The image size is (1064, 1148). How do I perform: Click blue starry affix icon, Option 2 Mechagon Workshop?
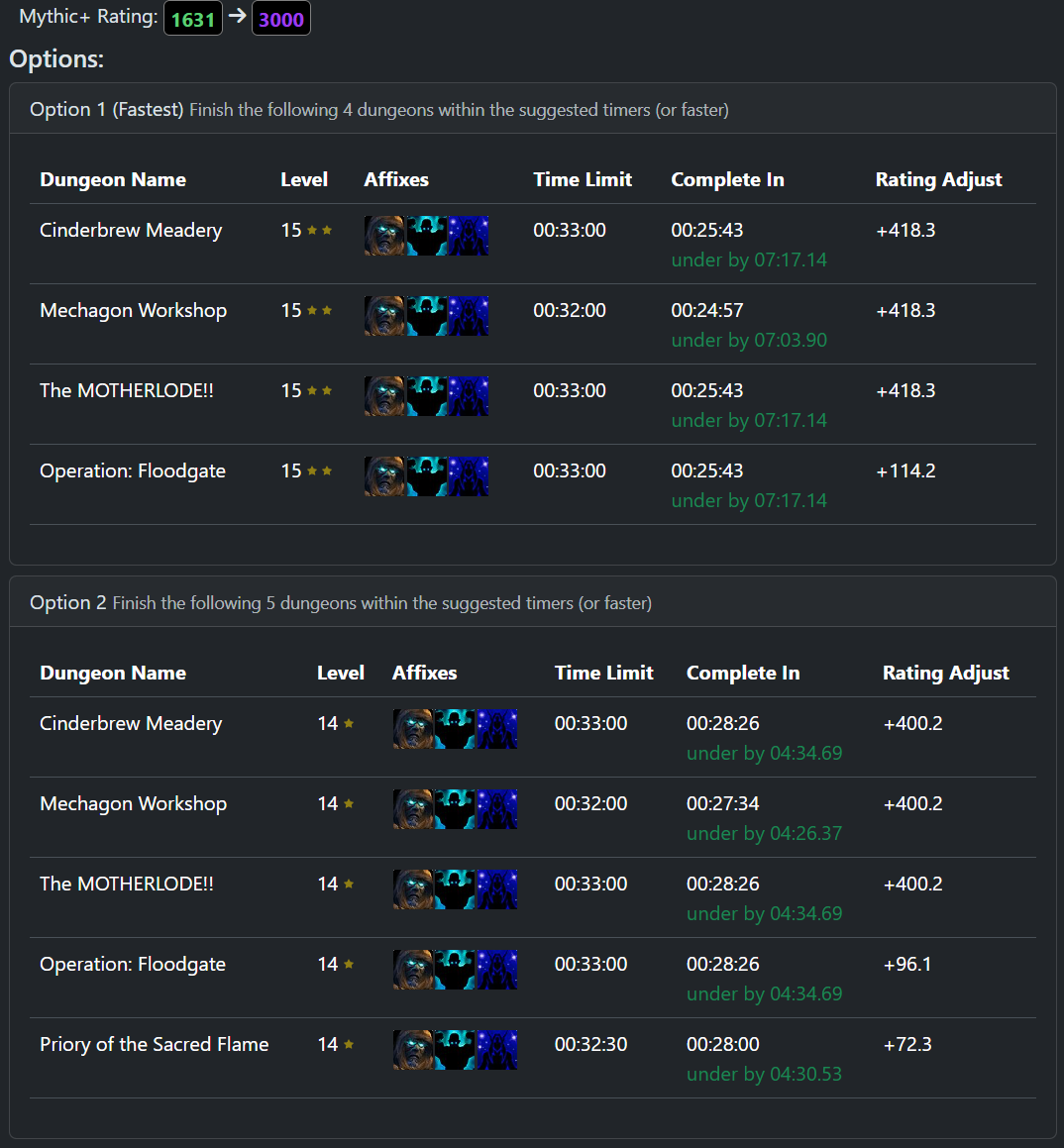point(496,809)
